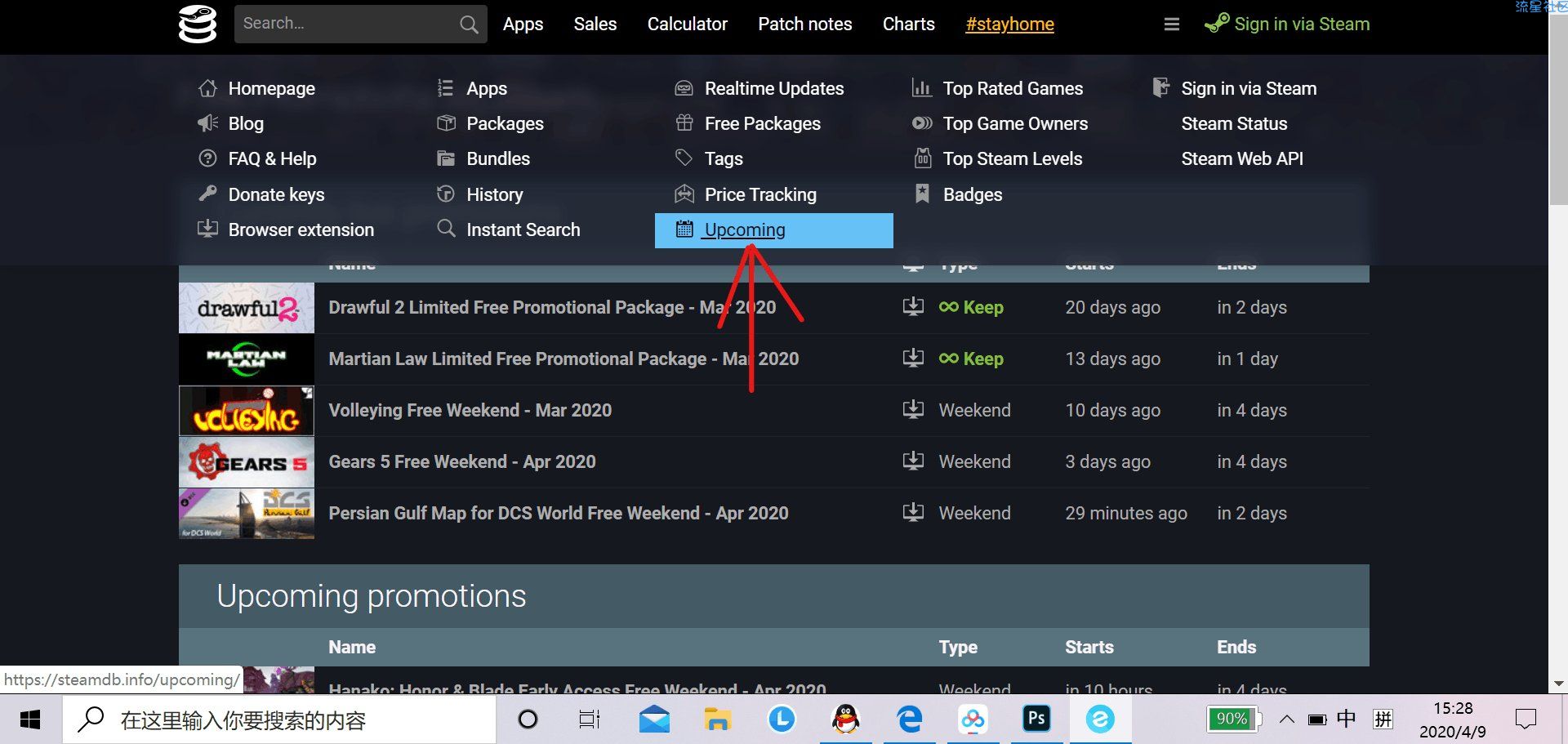Click Persian Gulf Map DCS thumbnail
Image resolution: width=1568 pixels, height=744 pixels.
click(247, 514)
